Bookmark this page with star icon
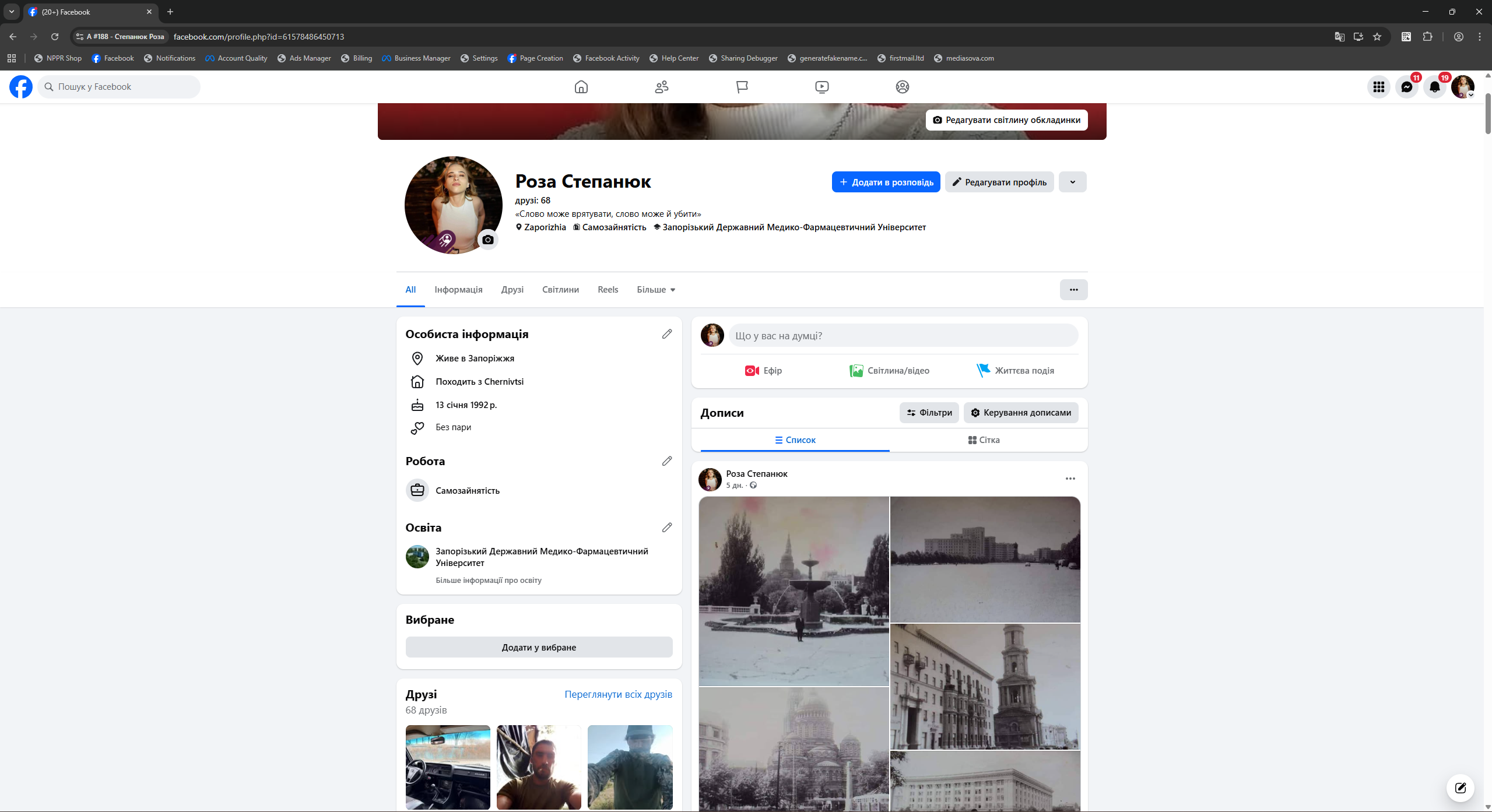Viewport: 1492px width, 812px height. click(x=1377, y=37)
